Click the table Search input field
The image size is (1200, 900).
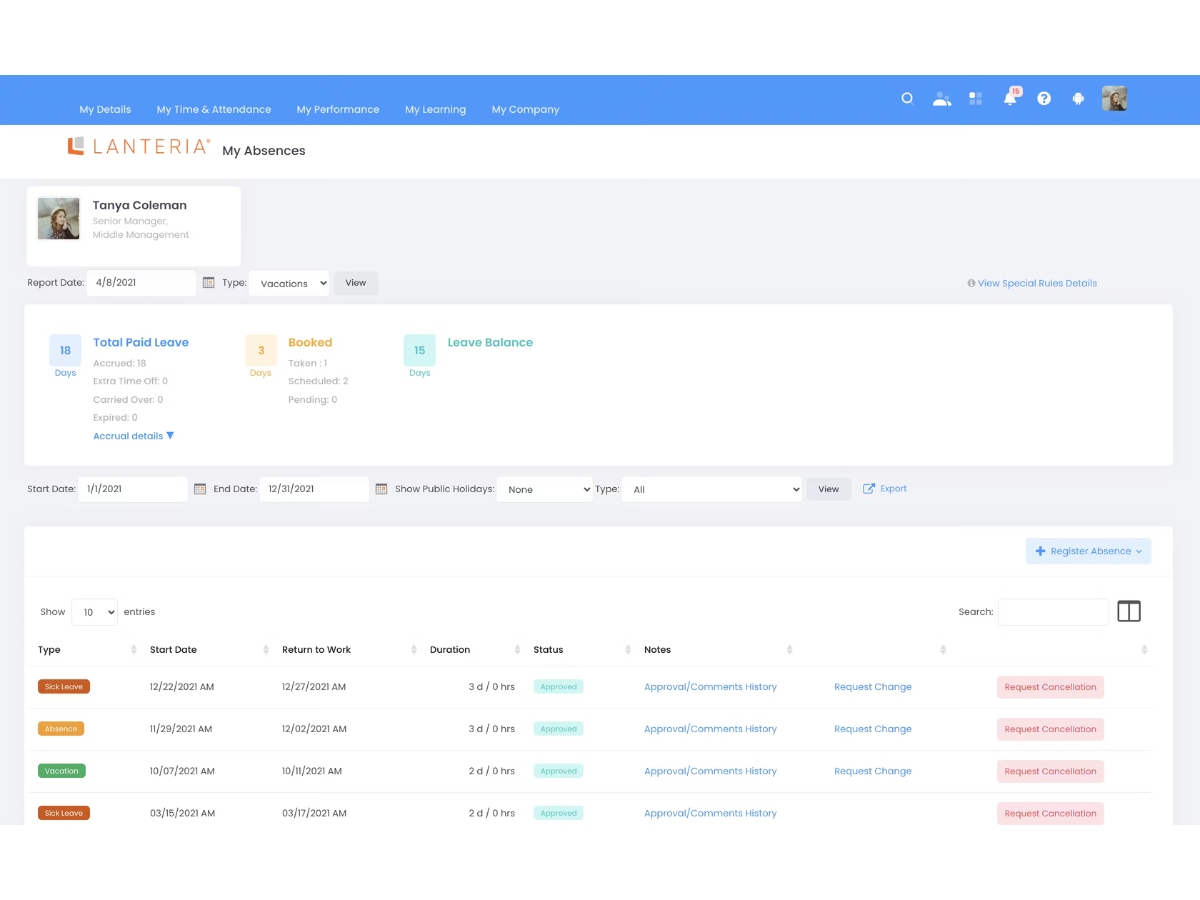click(x=1053, y=612)
